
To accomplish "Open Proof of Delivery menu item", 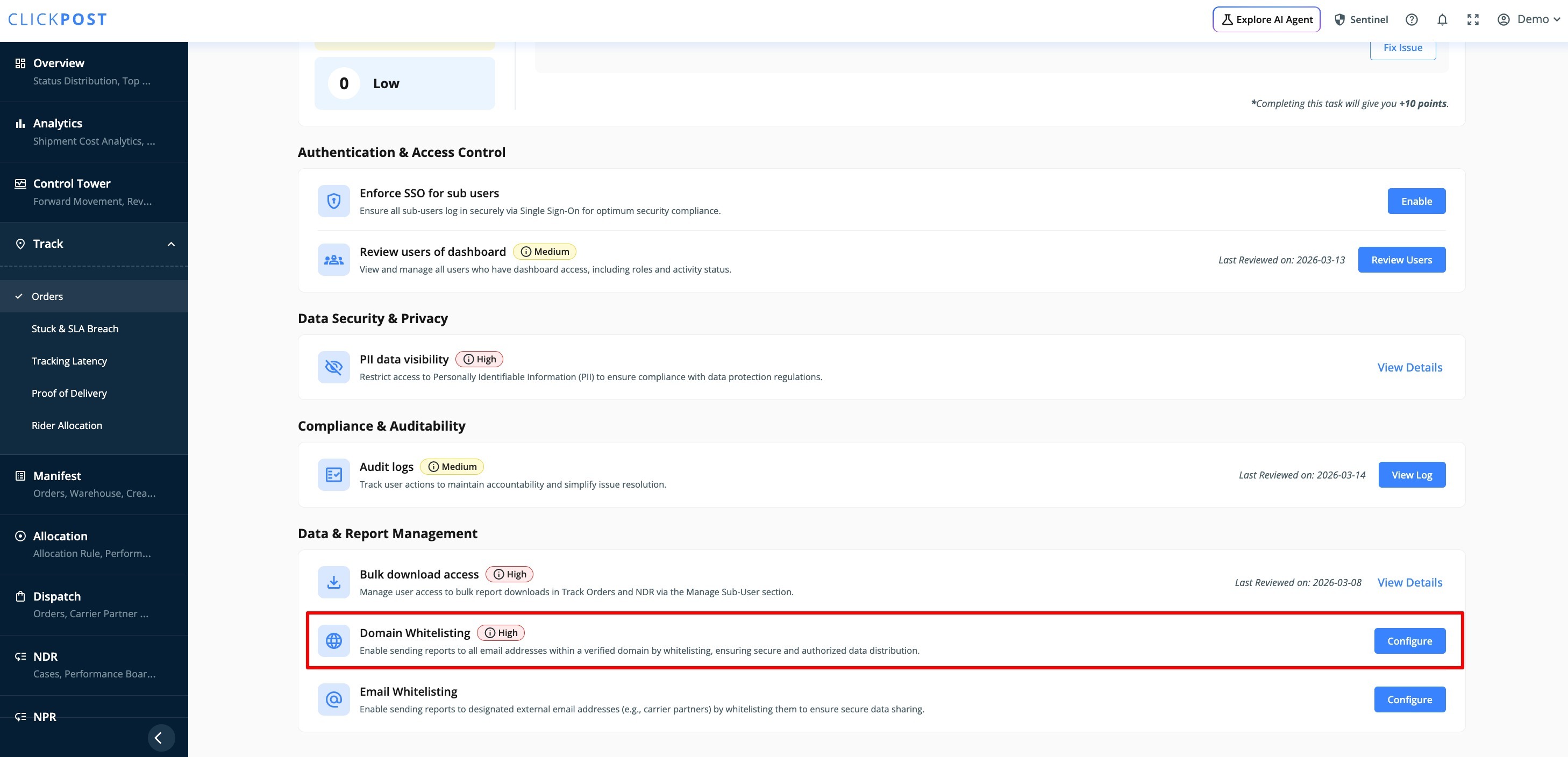I will pyautogui.click(x=69, y=393).
